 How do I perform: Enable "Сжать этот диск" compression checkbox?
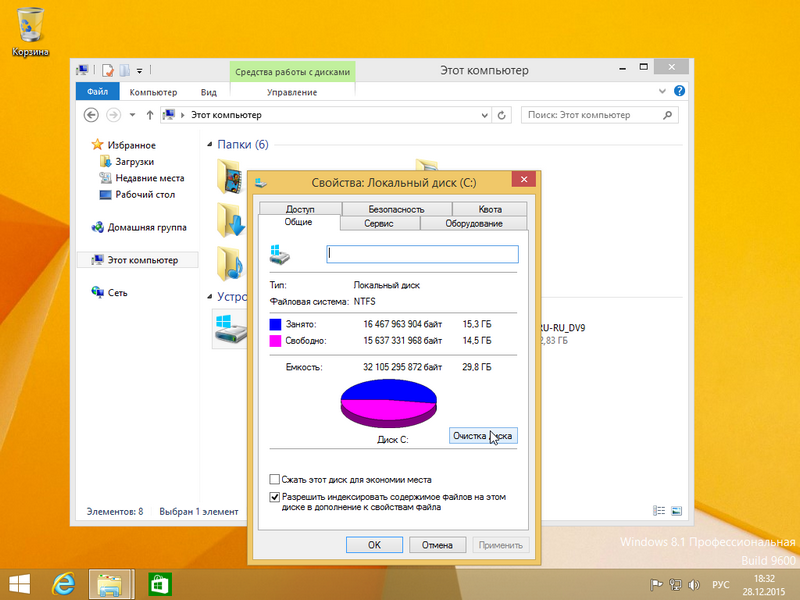[275, 480]
